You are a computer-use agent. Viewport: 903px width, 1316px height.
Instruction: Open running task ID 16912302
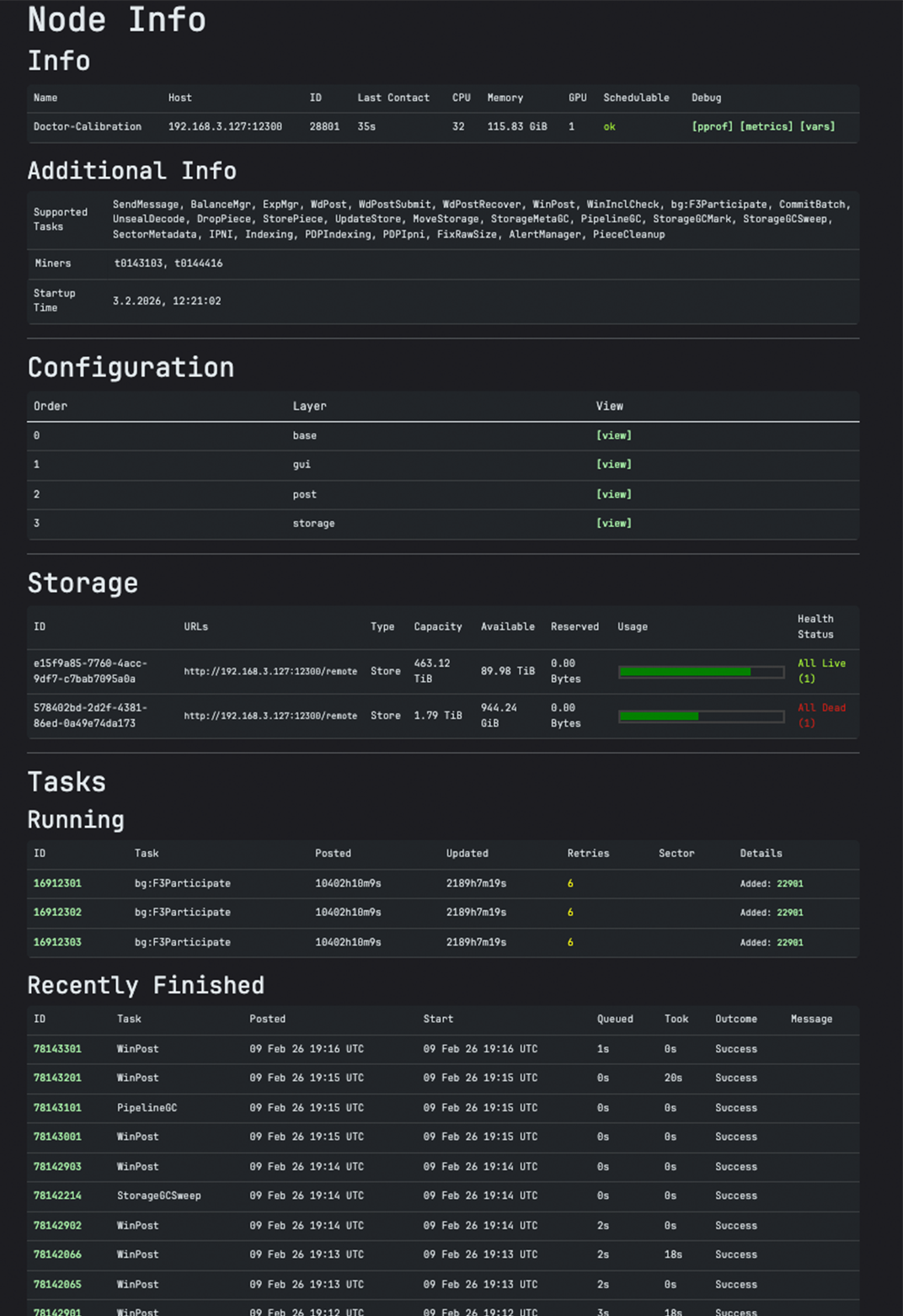[x=57, y=913]
